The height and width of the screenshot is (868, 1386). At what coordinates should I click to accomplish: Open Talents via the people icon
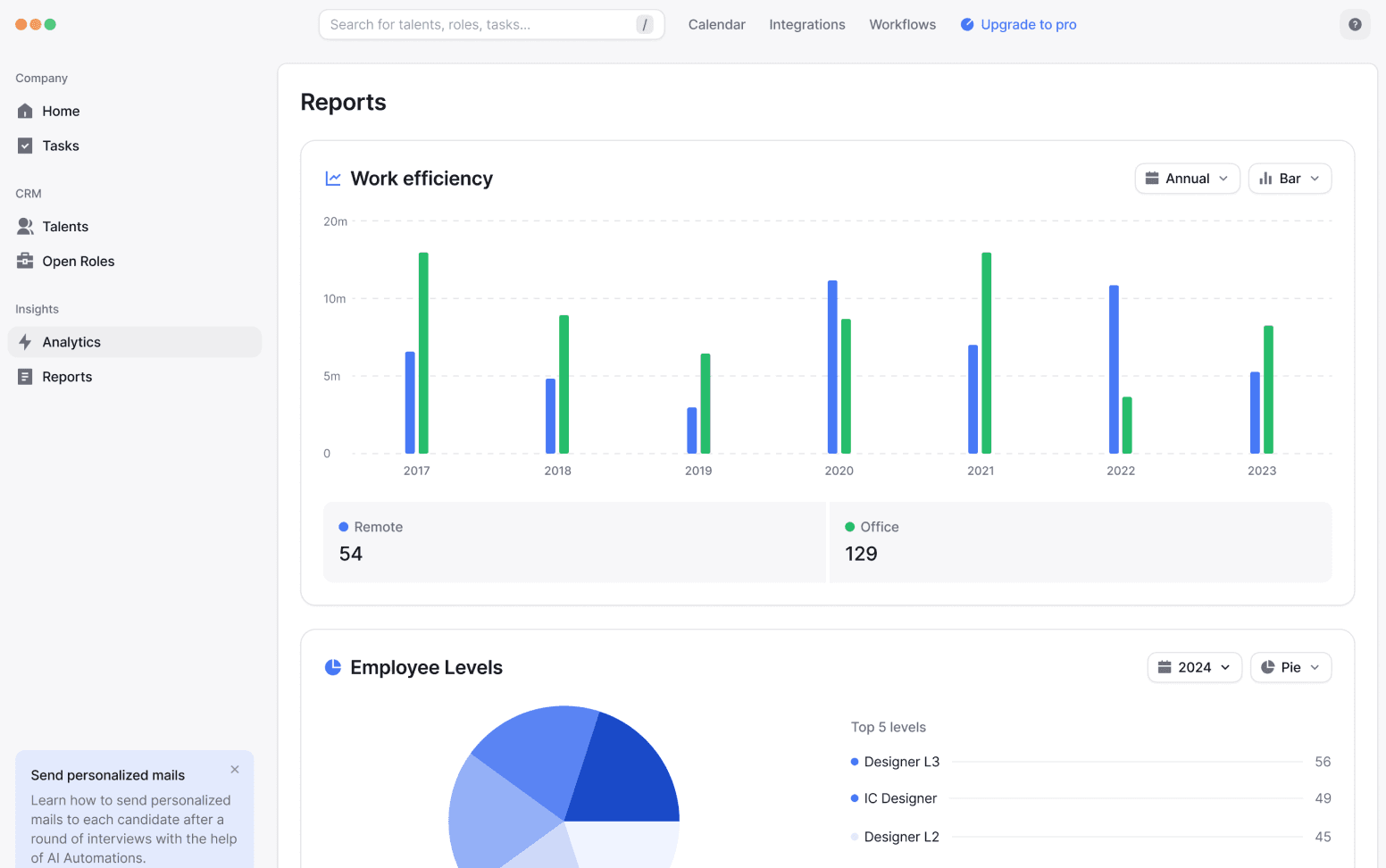coord(25,227)
